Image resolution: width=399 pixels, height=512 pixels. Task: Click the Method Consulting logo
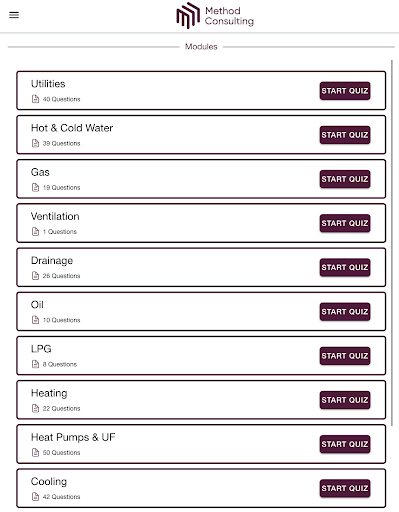click(x=215, y=16)
